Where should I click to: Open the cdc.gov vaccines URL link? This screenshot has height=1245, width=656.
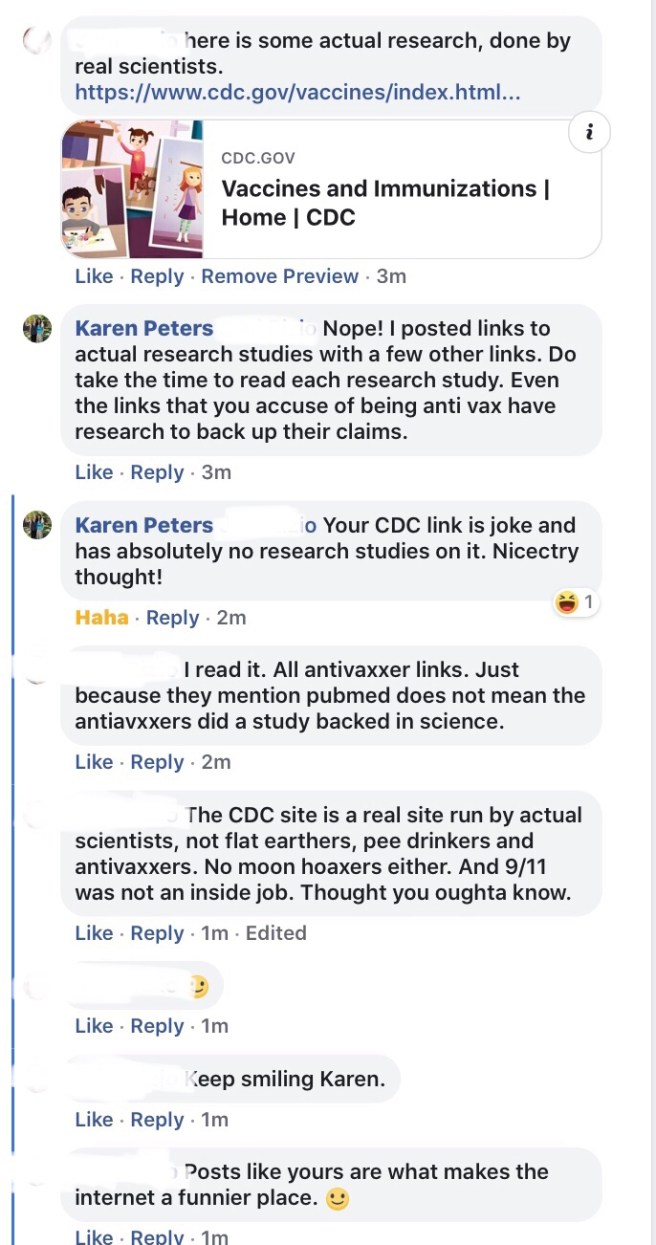(297, 95)
